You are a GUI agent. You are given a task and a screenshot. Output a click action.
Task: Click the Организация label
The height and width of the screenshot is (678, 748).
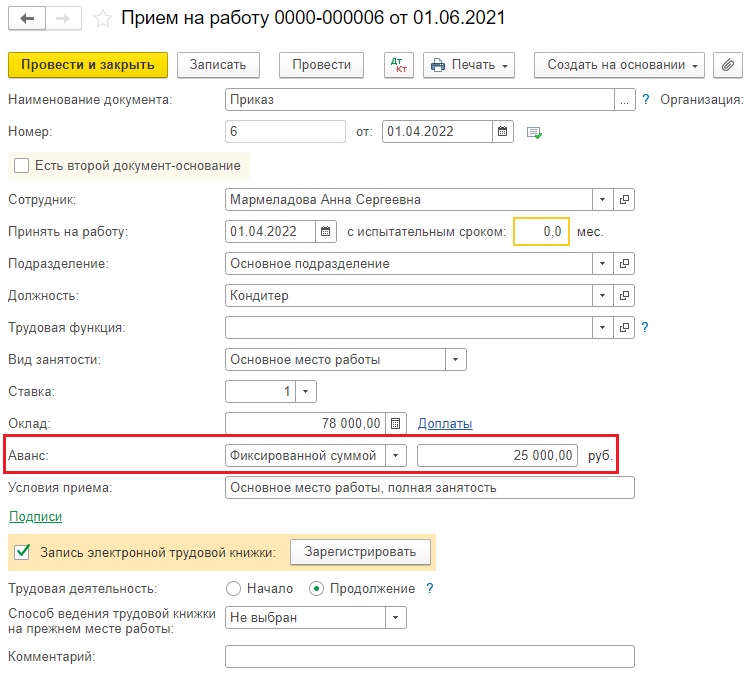pos(701,100)
